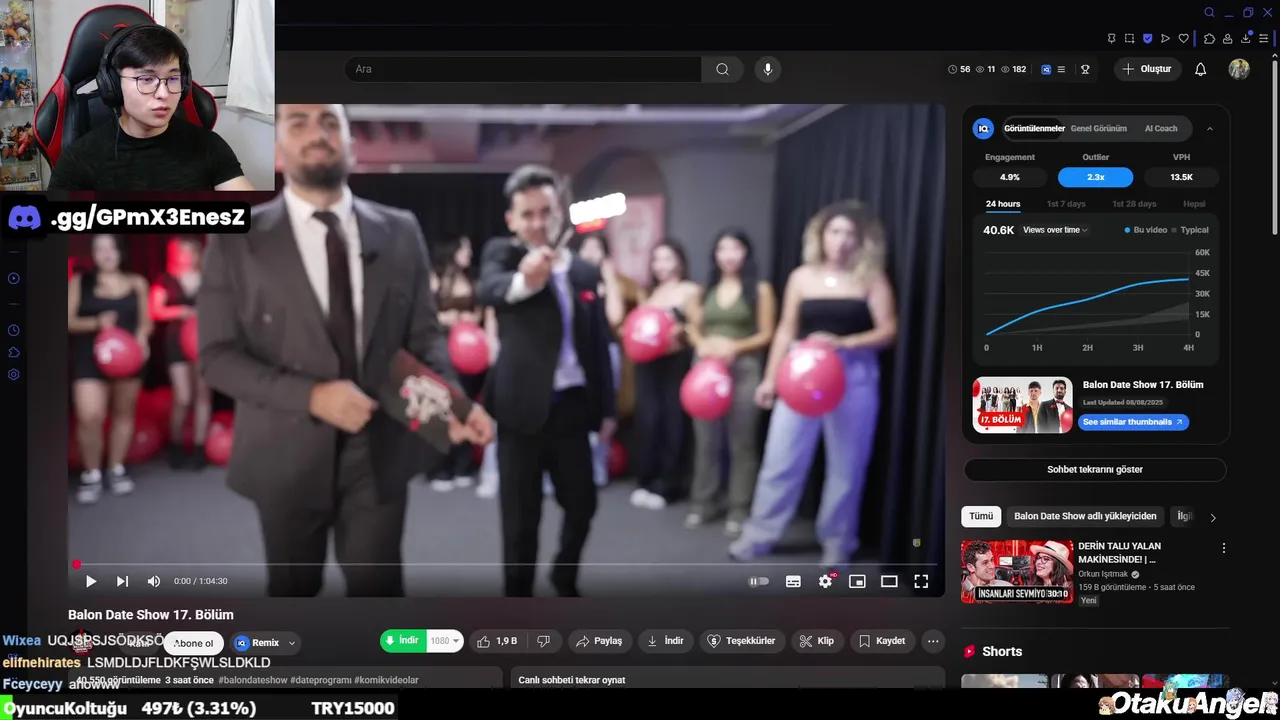Select Balon Date Show adlı yükleyiciden chip
This screenshot has width=1280, height=720.
click(x=1085, y=516)
